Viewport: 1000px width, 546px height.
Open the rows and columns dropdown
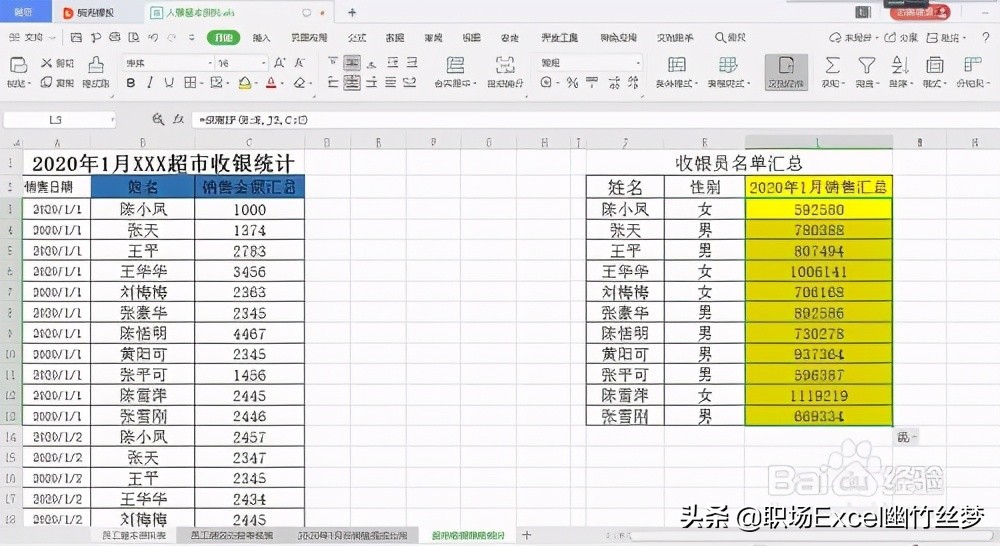coord(971,71)
